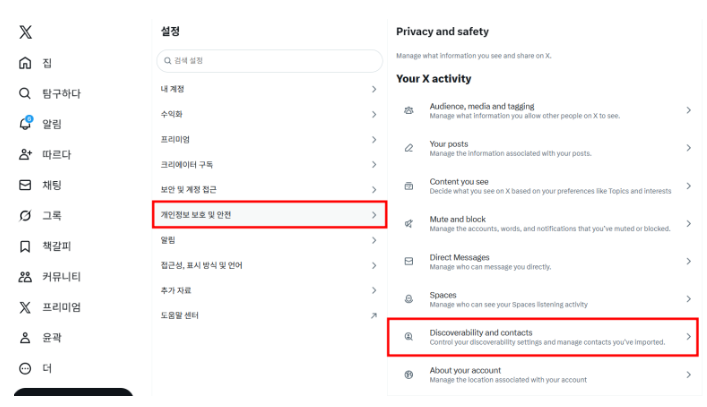Click the 탐구하다 search magnifier icon
Image resolution: width=707 pixels, height=407 pixels.
pyautogui.click(x=26, y=94)
